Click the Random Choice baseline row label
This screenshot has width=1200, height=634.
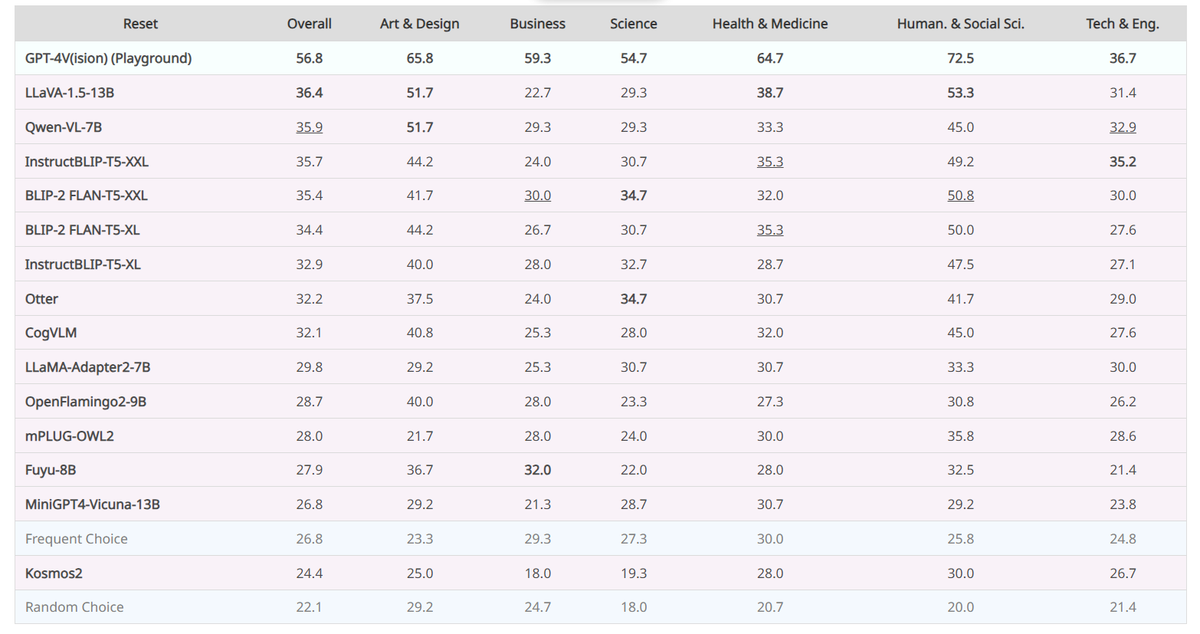(x=74, y=607)
